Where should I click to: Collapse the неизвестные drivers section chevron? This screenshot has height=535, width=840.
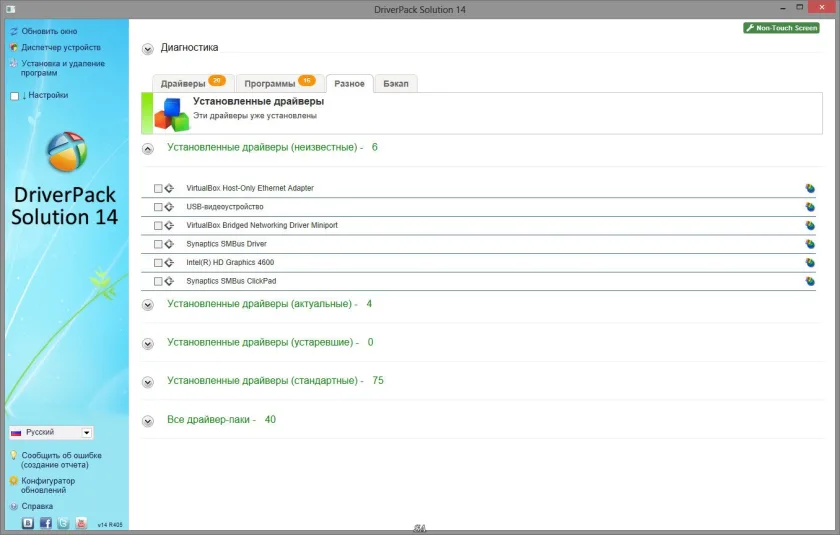(x=148, y=149)
